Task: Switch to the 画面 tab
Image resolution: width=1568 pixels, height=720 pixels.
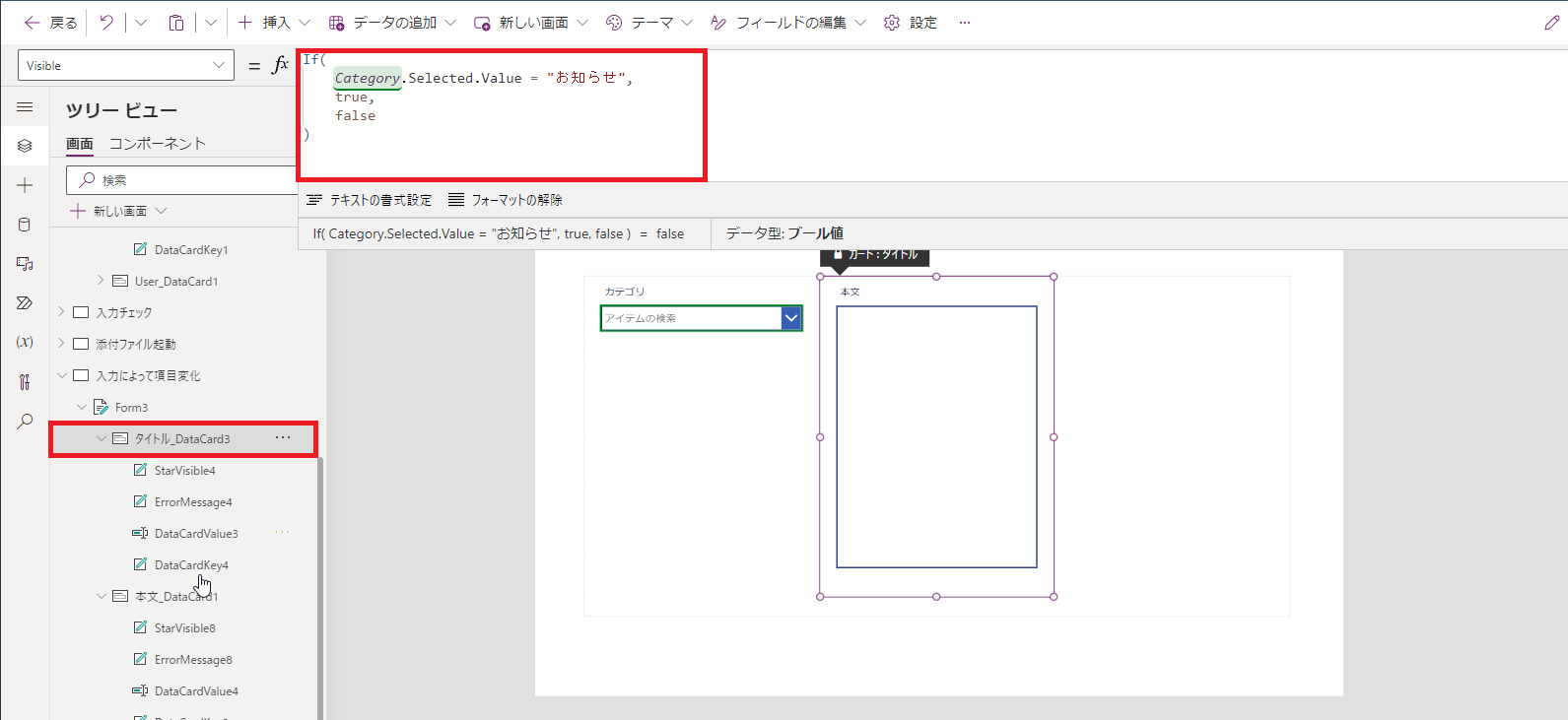Action: [x=80, y=144]
